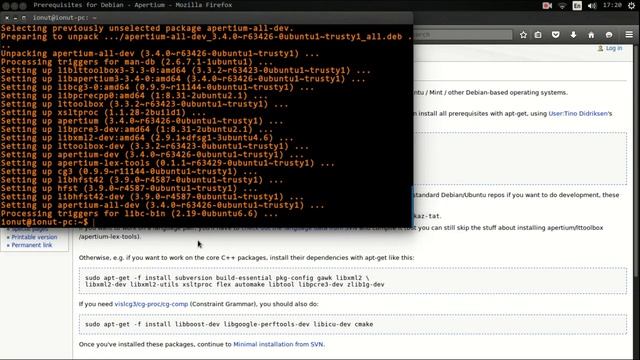
Task: Click 'Processing triggers for libc-bin' terminal line
Action: click(139, 213)
